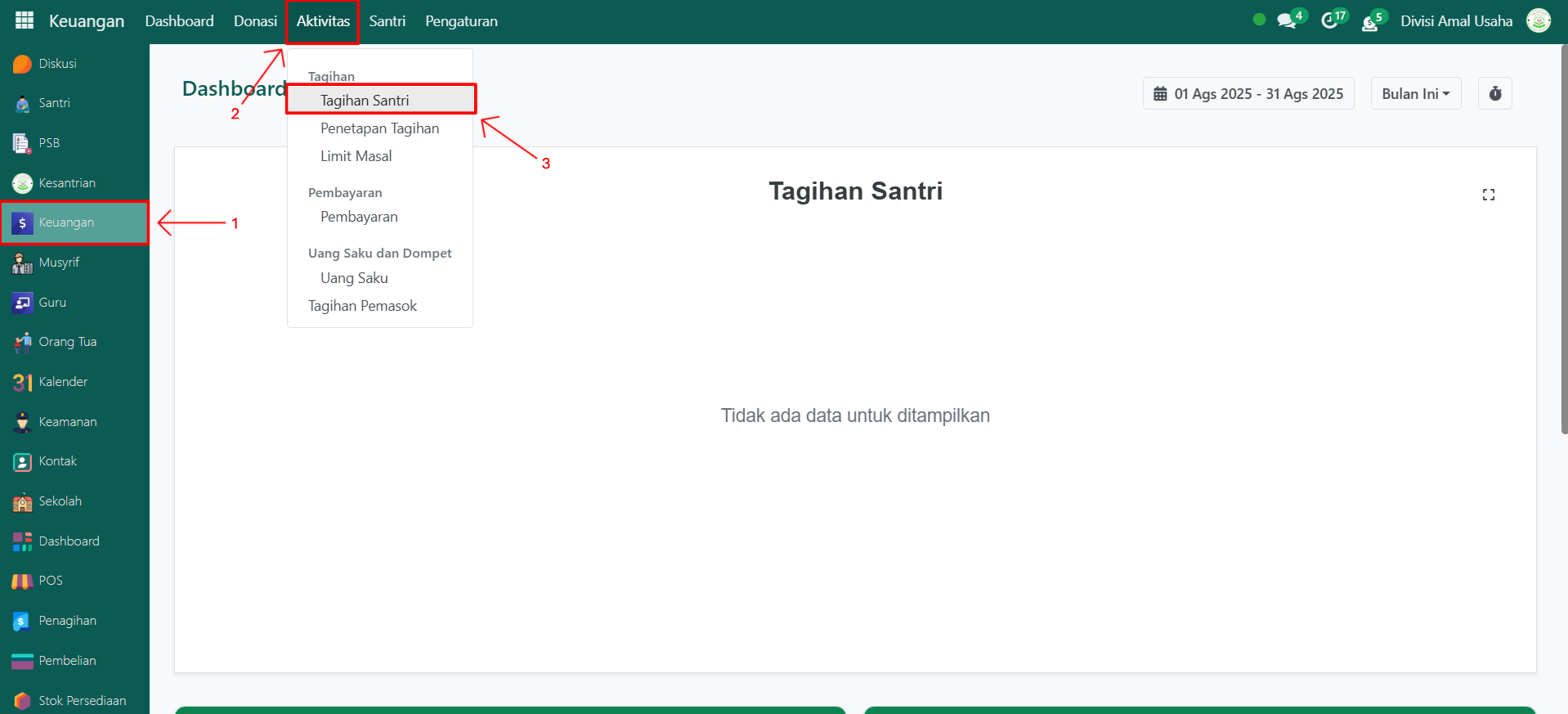Image resolution: width=1568 pixels, height=714 pixels.
Task: Expand the Tagihan Santri chart to fullscreen
Action: click(x=1488, y=195)
